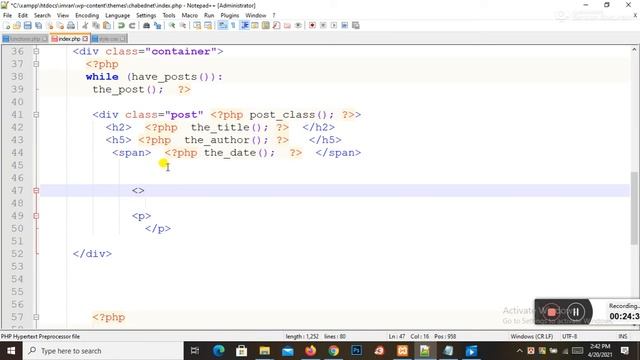Click the Save All toolbar icon

point(38,25)
